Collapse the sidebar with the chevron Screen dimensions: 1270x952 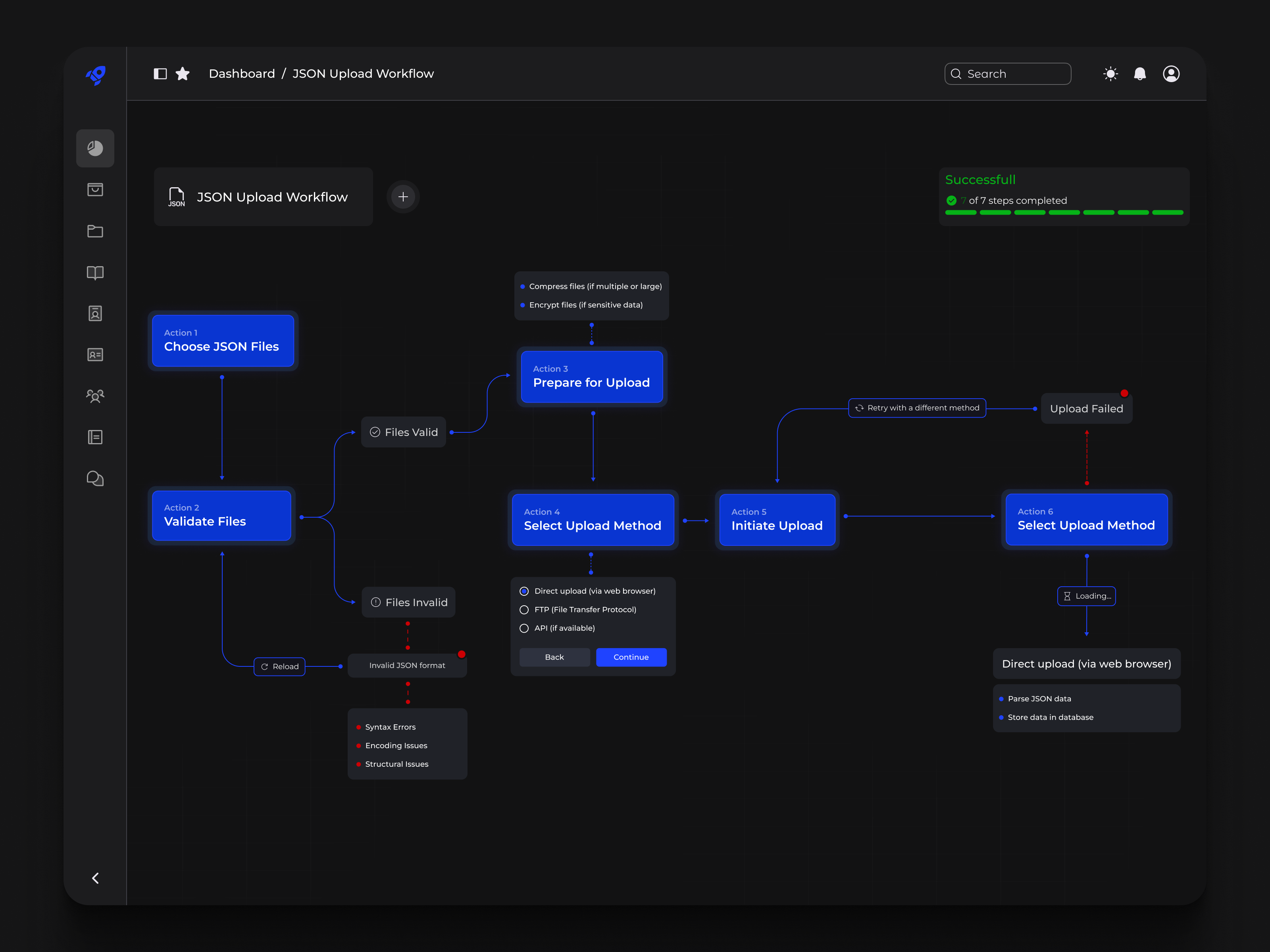coord(95,878)
